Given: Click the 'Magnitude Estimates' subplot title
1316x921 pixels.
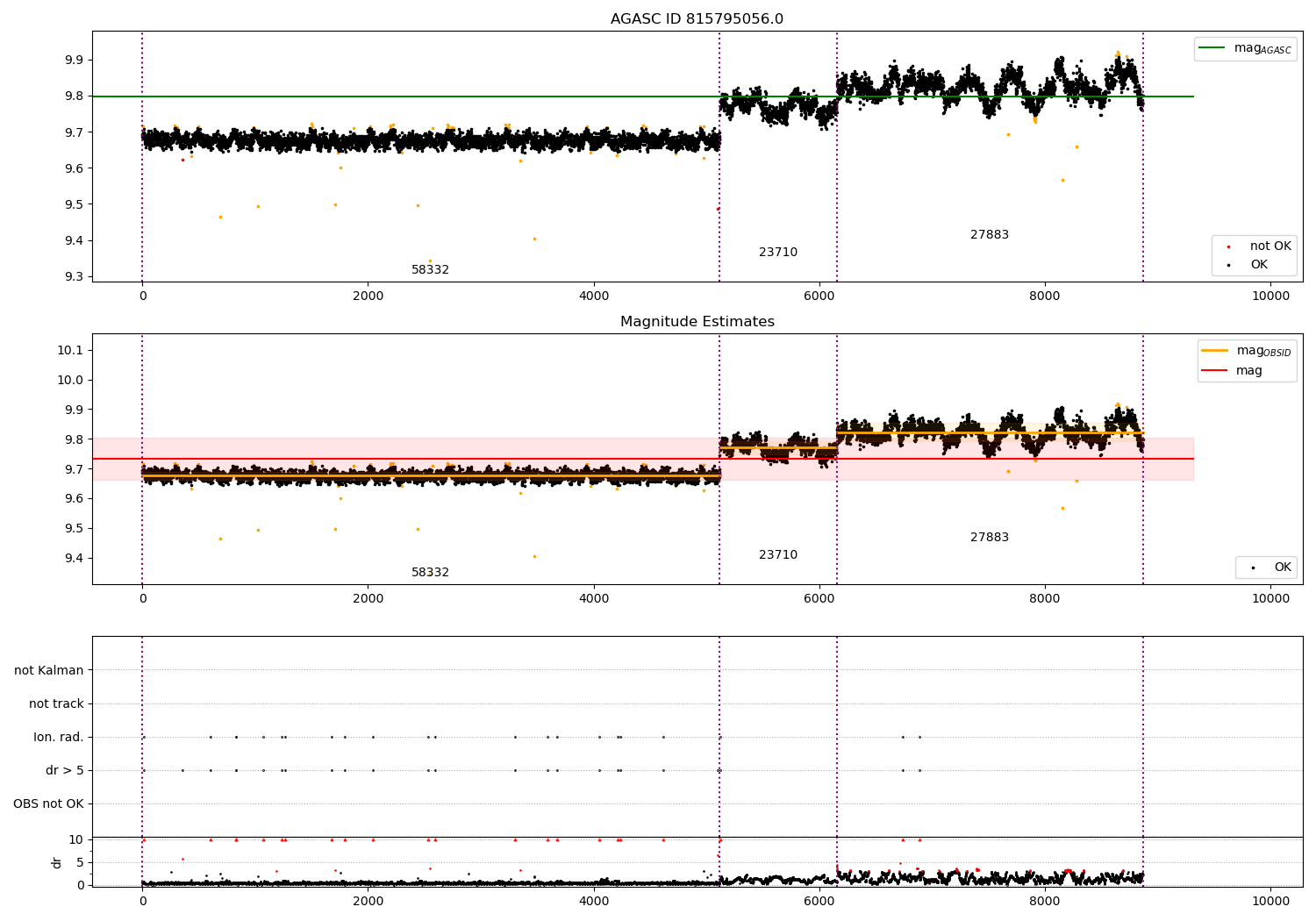Looking at the screenshot, I should click(x=697, y=322).
